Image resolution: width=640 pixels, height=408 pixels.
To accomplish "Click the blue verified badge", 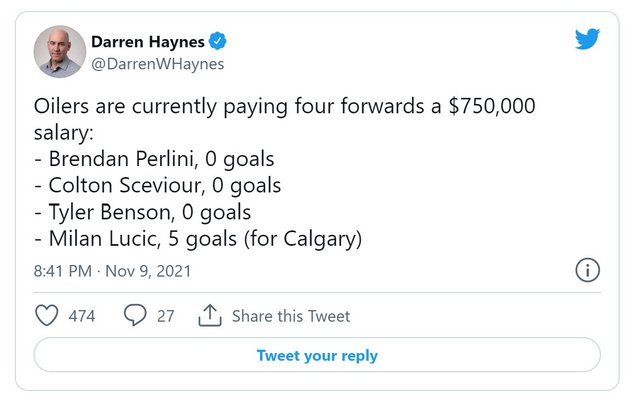I will pyautogui.click(x=216, y=41).
